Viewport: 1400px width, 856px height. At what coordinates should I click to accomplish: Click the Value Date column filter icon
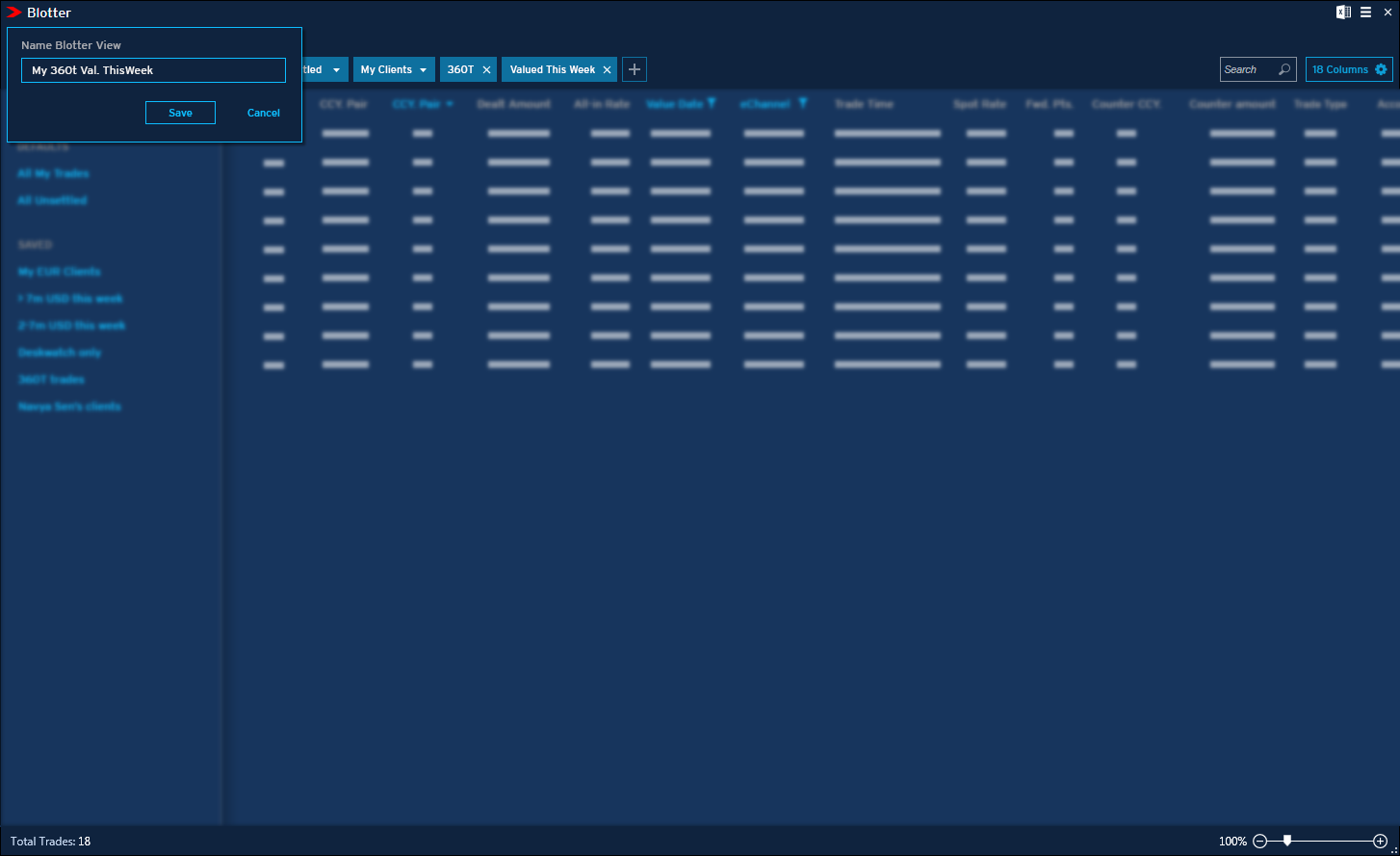[x=712, y=103]
